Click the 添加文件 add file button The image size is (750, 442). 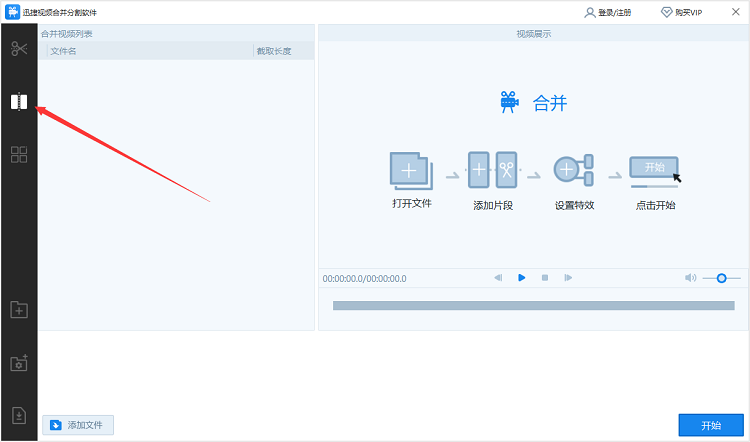78,425
